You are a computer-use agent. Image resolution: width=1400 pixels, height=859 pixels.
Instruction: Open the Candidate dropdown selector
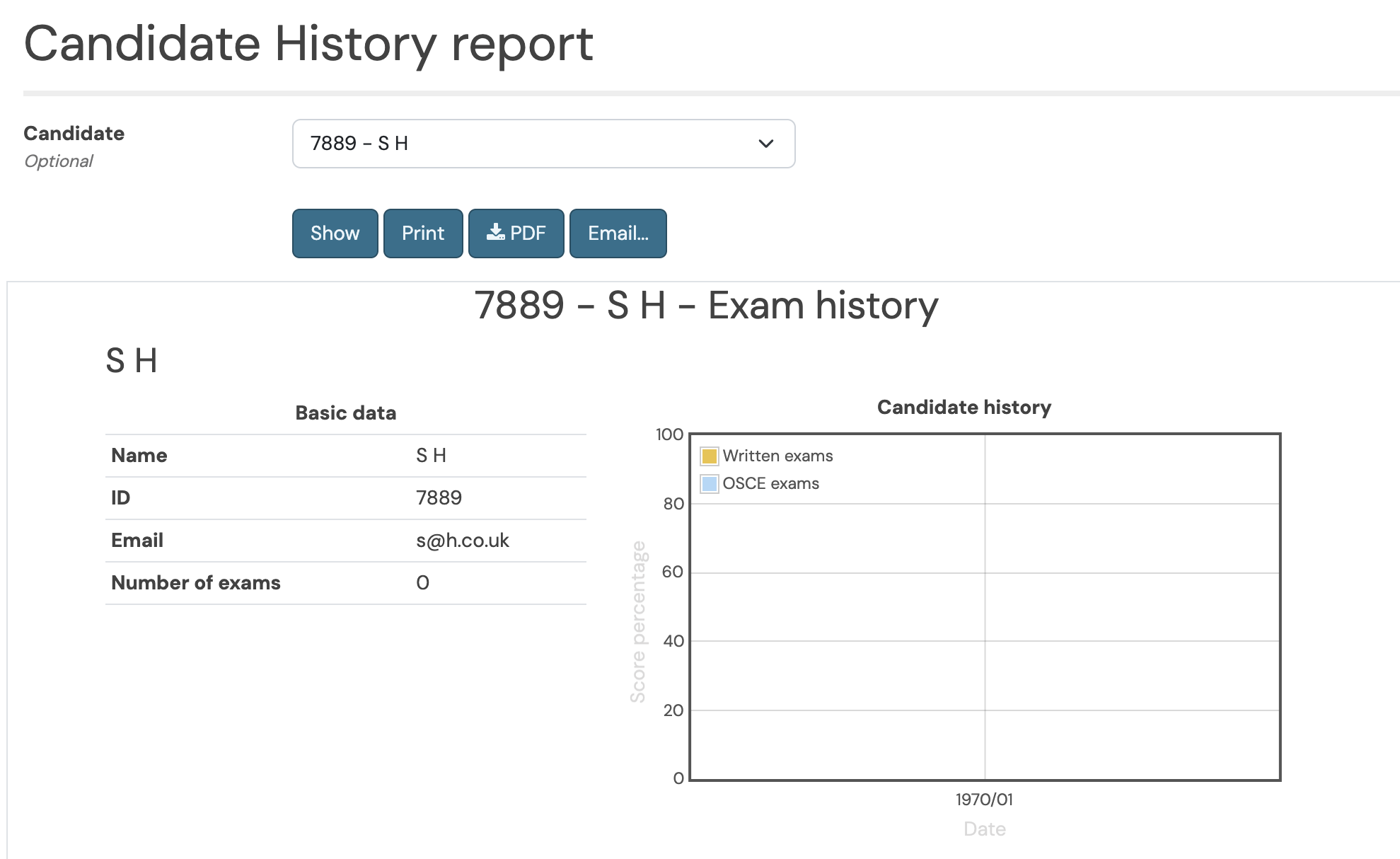point(543,144)
